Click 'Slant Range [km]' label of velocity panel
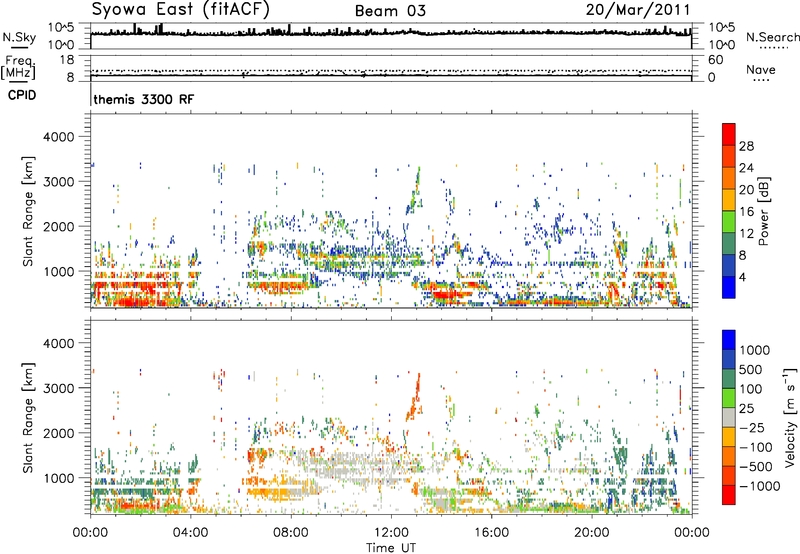Image resolution: width=800 pixels, height=554 pixels. (x=28, y=417)
